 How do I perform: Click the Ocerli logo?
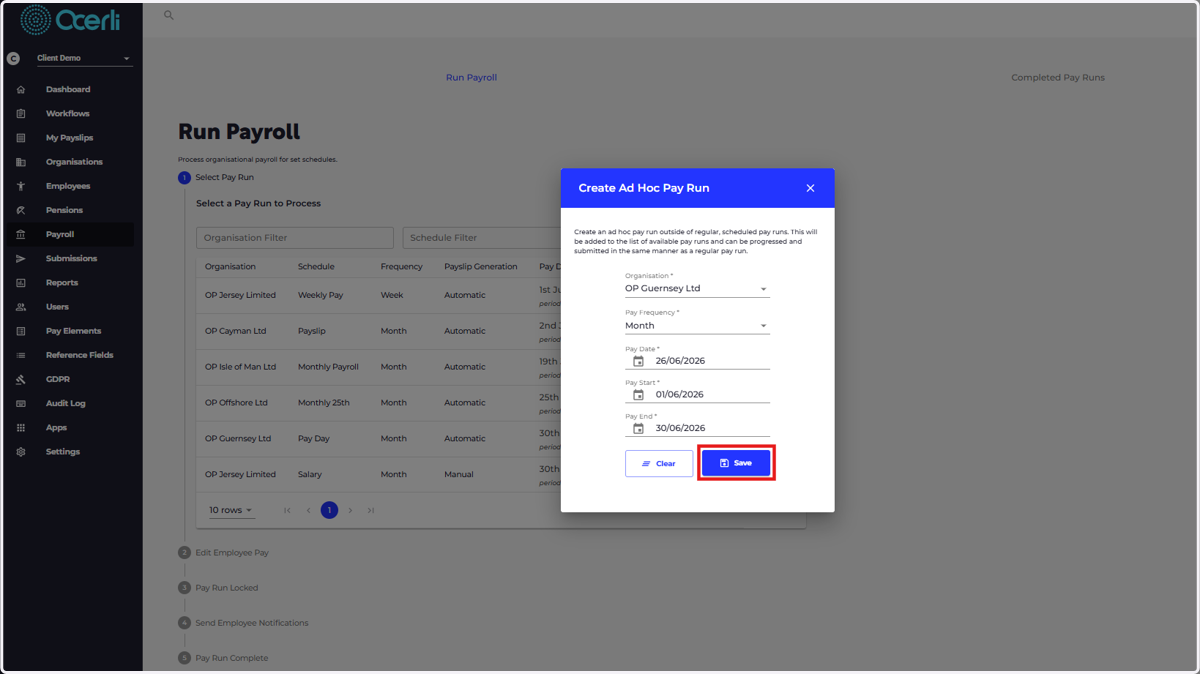pos(70,19)
